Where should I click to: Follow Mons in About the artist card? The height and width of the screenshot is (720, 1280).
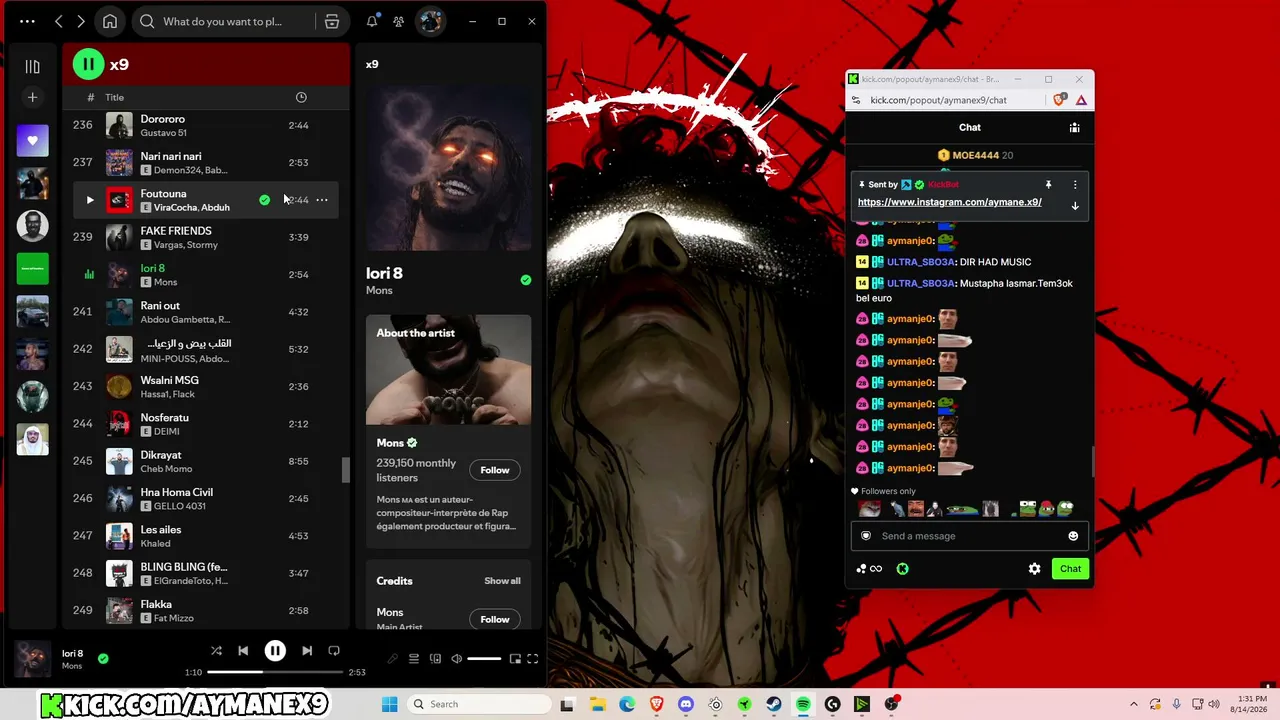[495, 470]
